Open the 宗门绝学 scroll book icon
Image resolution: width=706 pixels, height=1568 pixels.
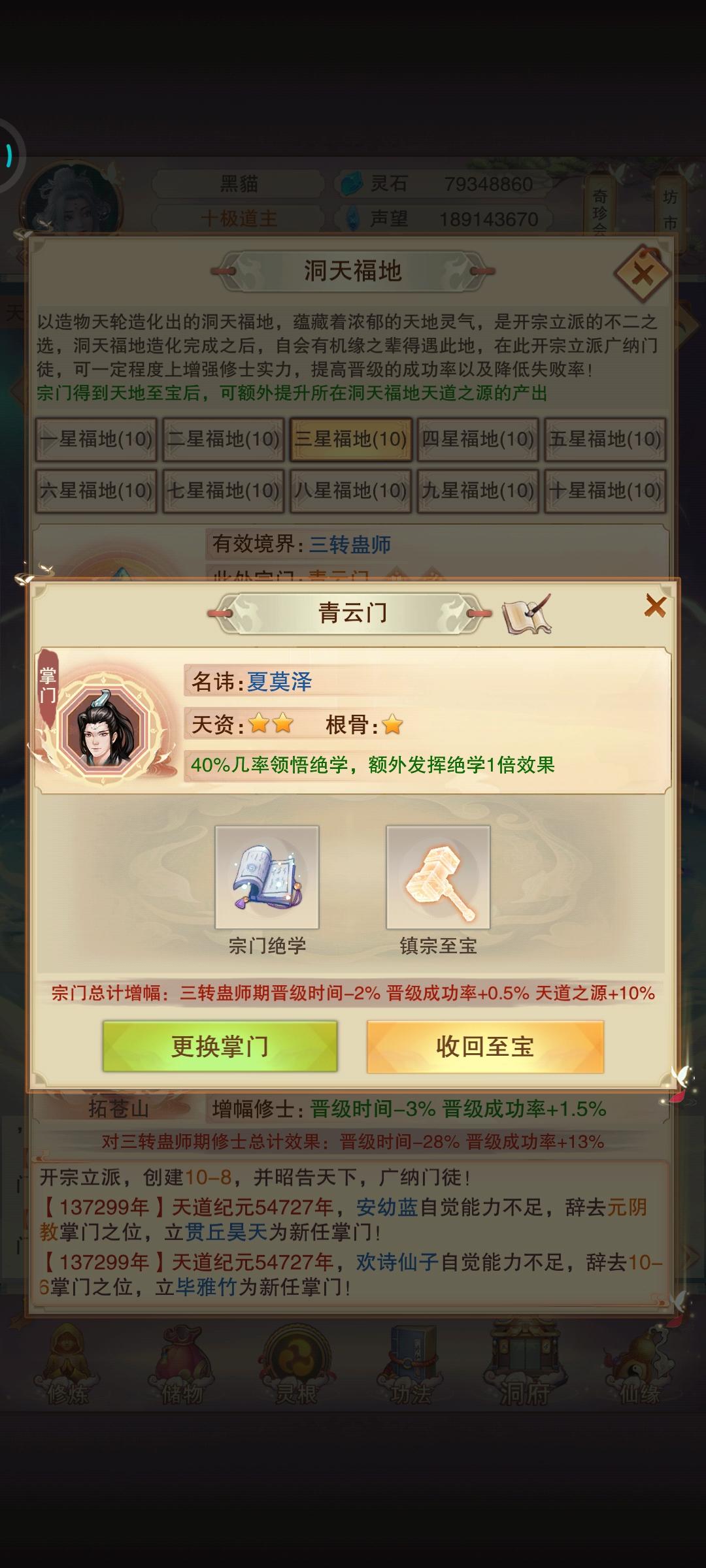tap(267, 877)
